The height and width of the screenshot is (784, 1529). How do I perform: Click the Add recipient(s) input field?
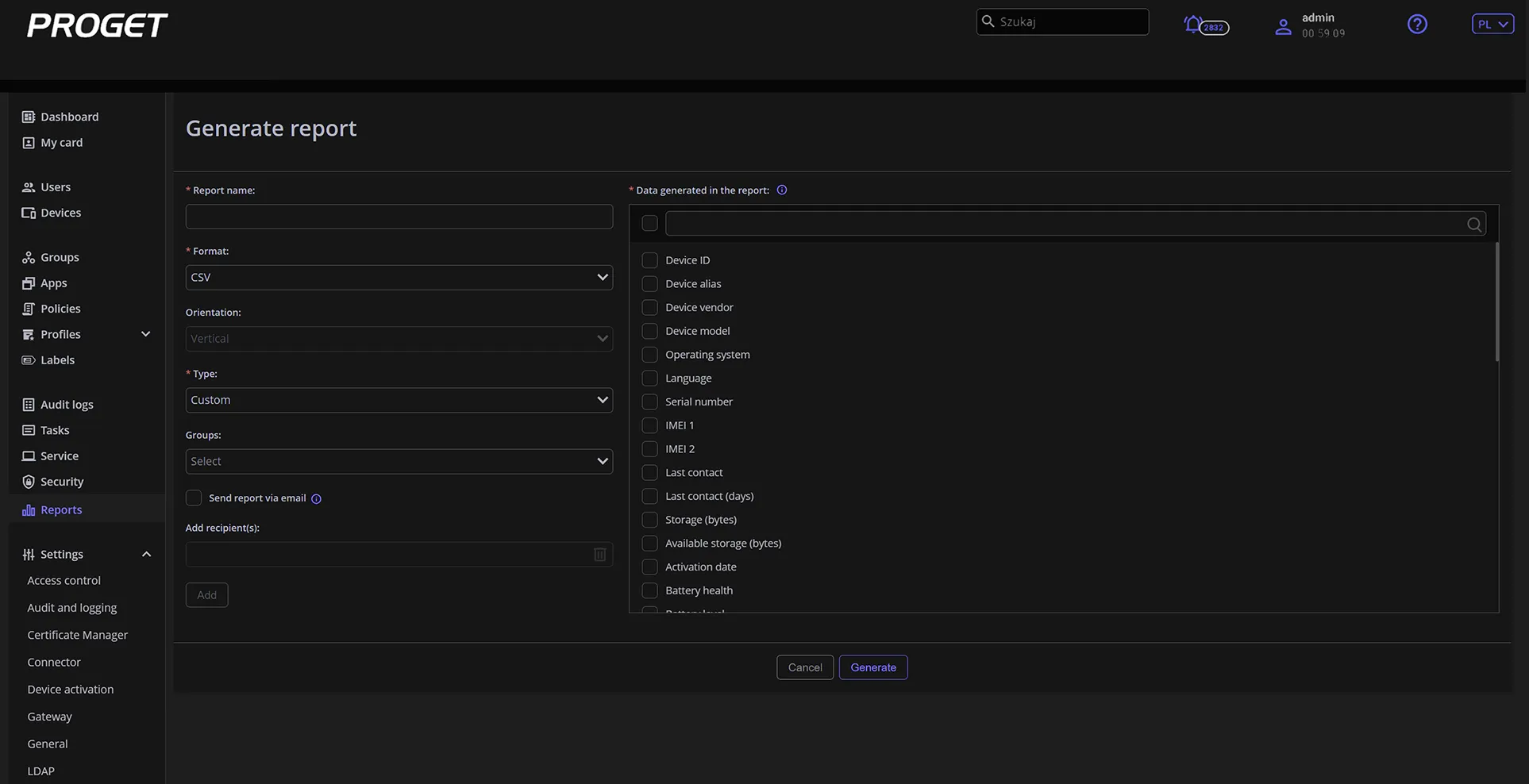pyautogui.click(x=399, y=555)
